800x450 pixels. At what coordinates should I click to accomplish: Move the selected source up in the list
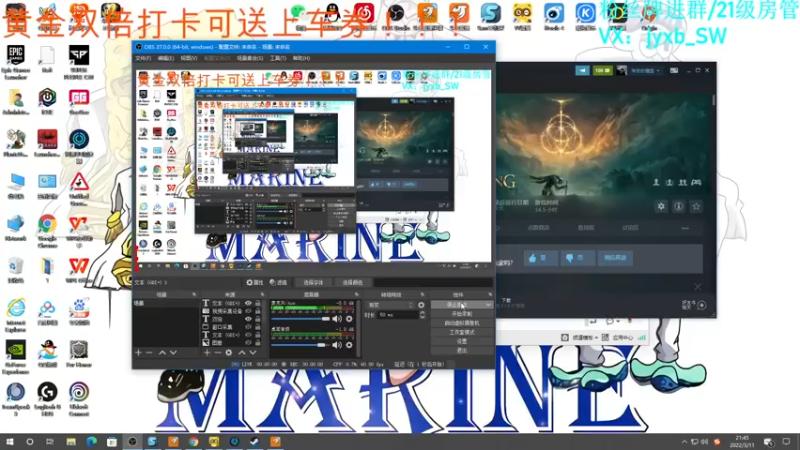pyautogui.click(x=242, y=353)
